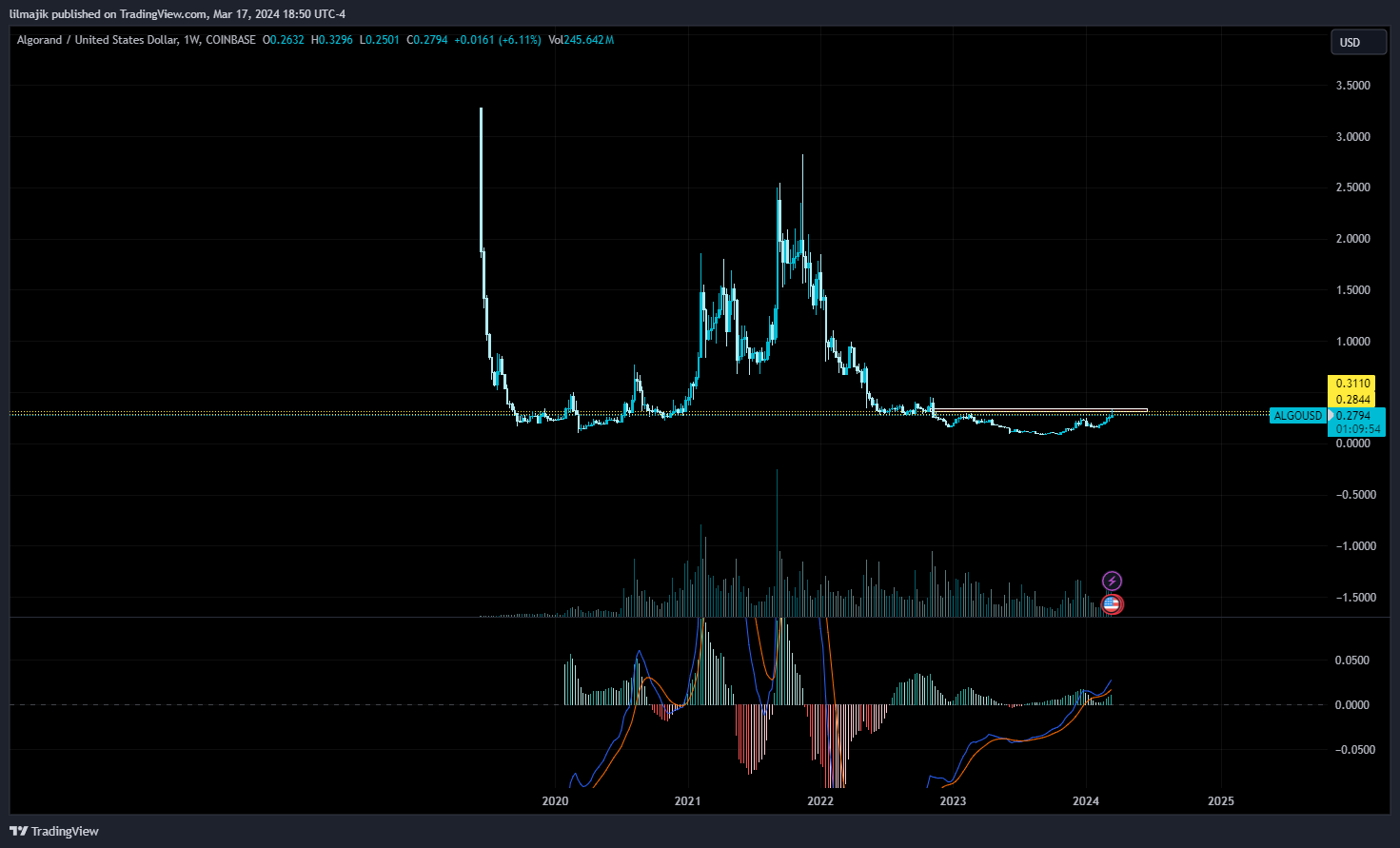Screen dimensions: 1400x848
Task: Click the high value H0.3296
Action: [332, 40]
